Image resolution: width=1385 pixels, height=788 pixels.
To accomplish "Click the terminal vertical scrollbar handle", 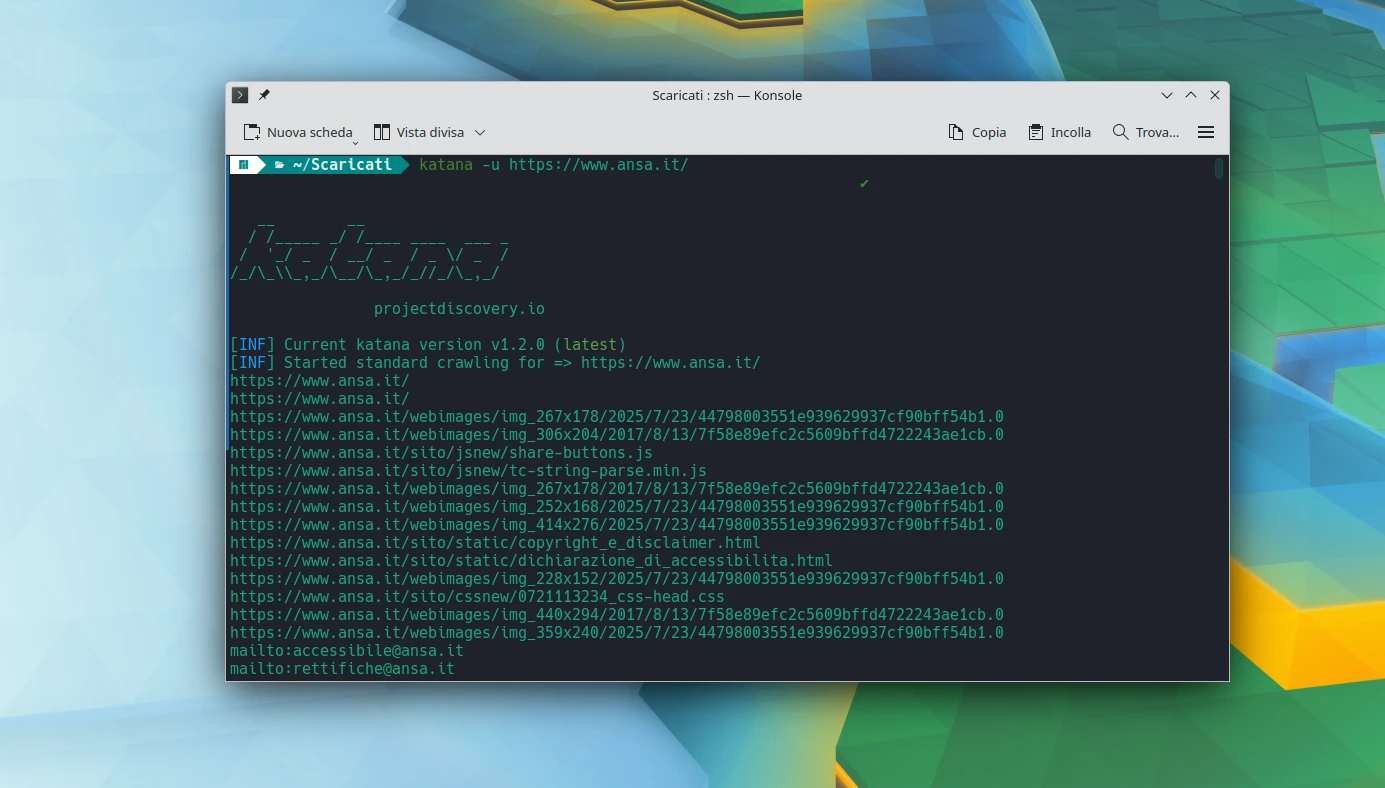I will tap(1219, 169).
